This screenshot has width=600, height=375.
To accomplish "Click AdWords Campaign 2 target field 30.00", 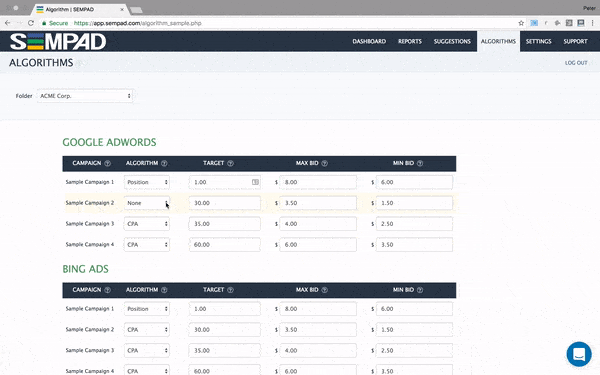I will [225, 203].
